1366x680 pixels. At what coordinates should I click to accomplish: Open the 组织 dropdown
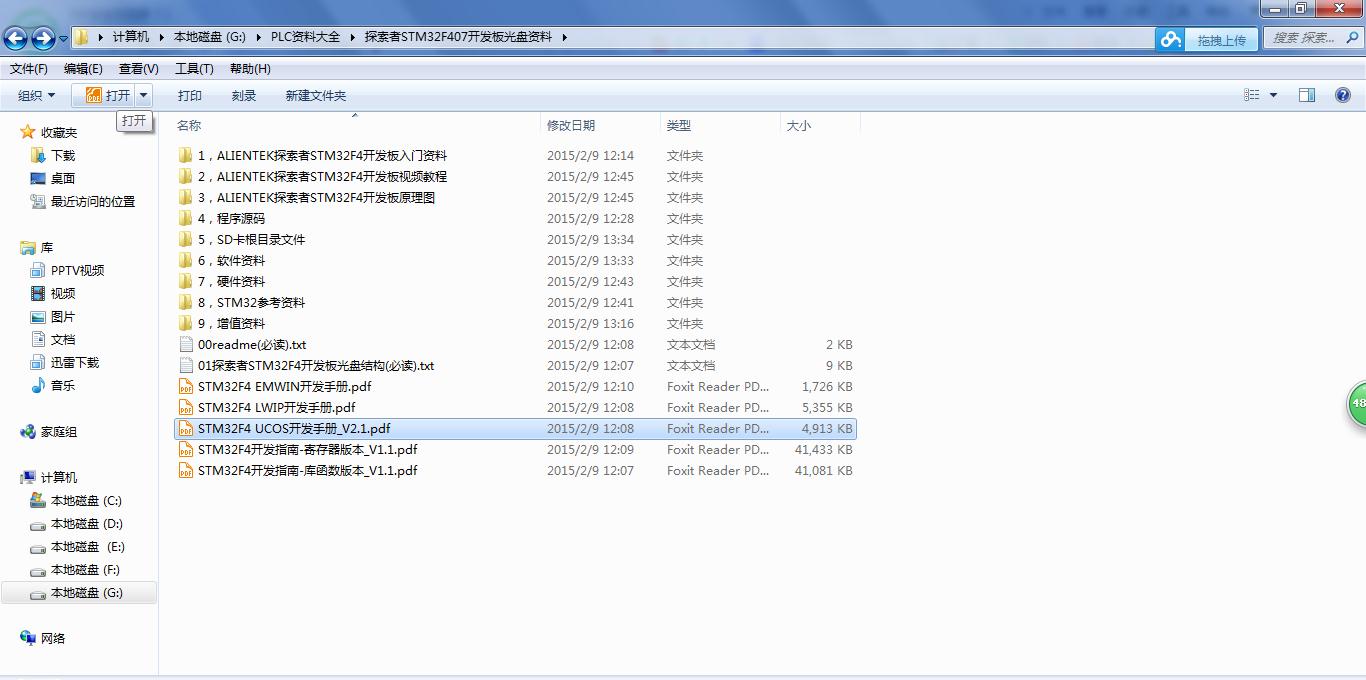pos(37,96)
